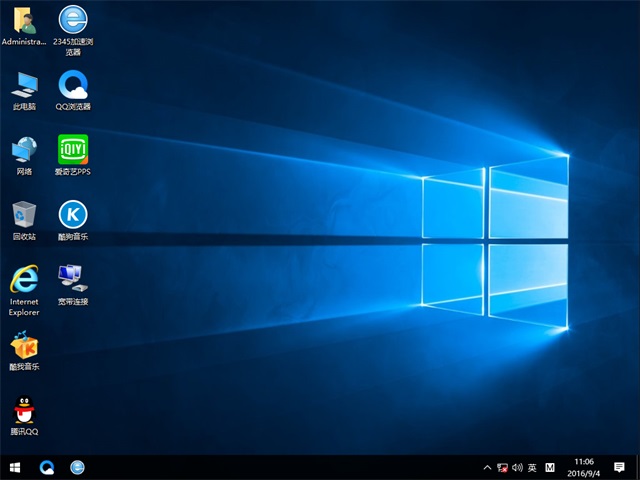
Task: Launch the 酷我音乐 desktop shortcut
Action: pos(24,346)
